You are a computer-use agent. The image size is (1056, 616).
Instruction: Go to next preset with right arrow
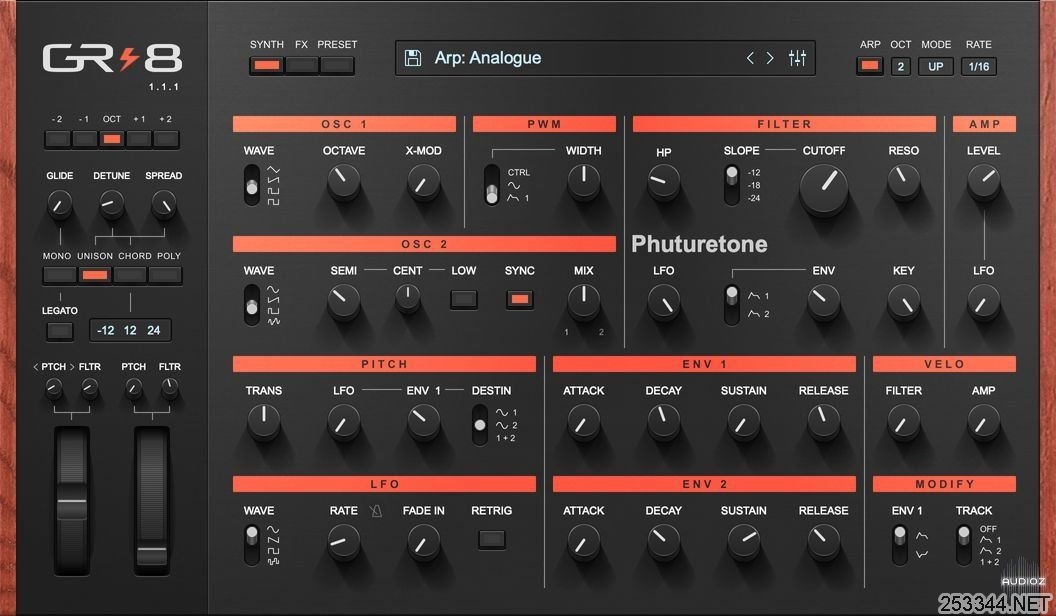click(770, 58)
